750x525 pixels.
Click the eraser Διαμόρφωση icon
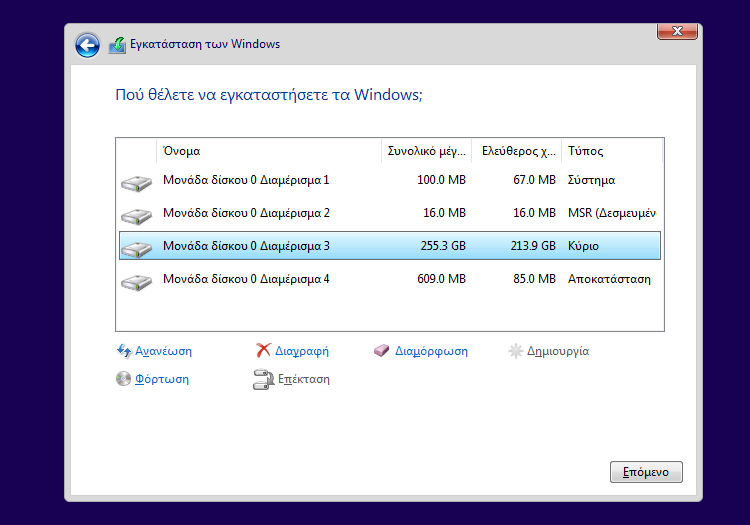point(381,351)
